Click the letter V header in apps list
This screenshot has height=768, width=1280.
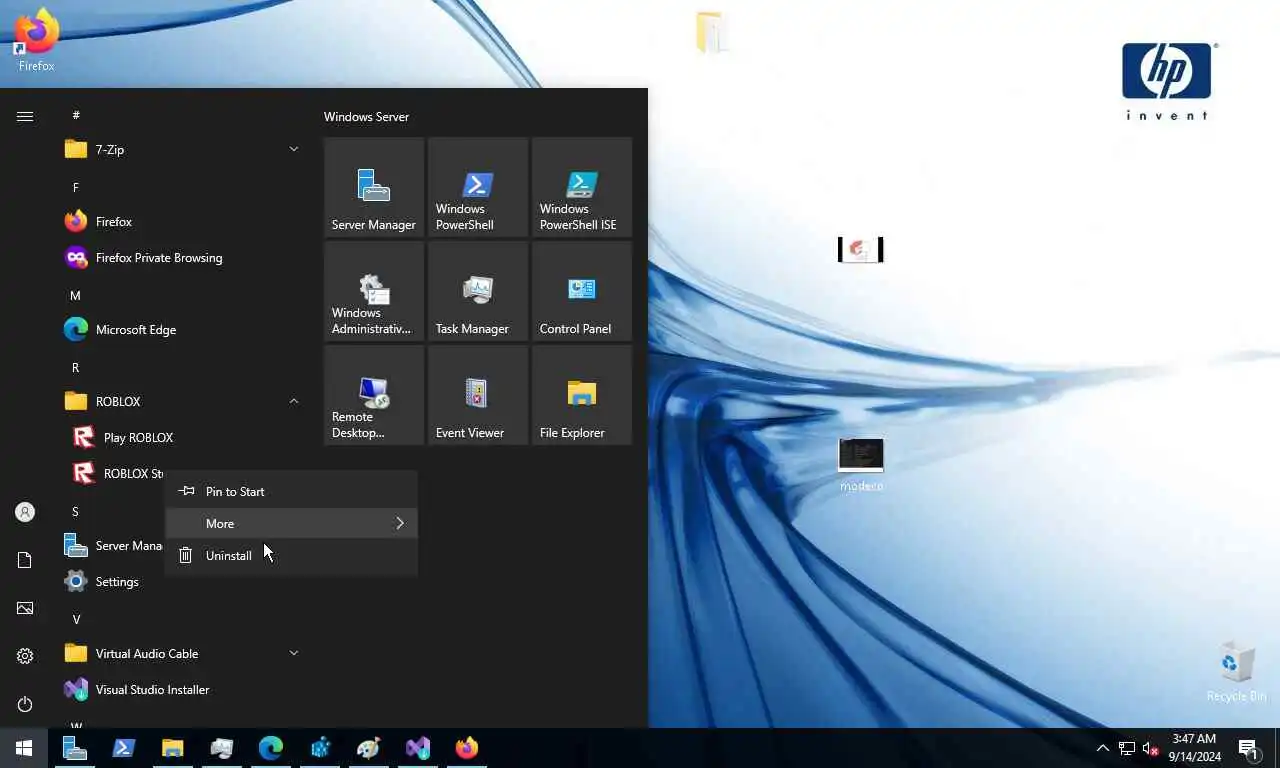[x=76, y=619]
